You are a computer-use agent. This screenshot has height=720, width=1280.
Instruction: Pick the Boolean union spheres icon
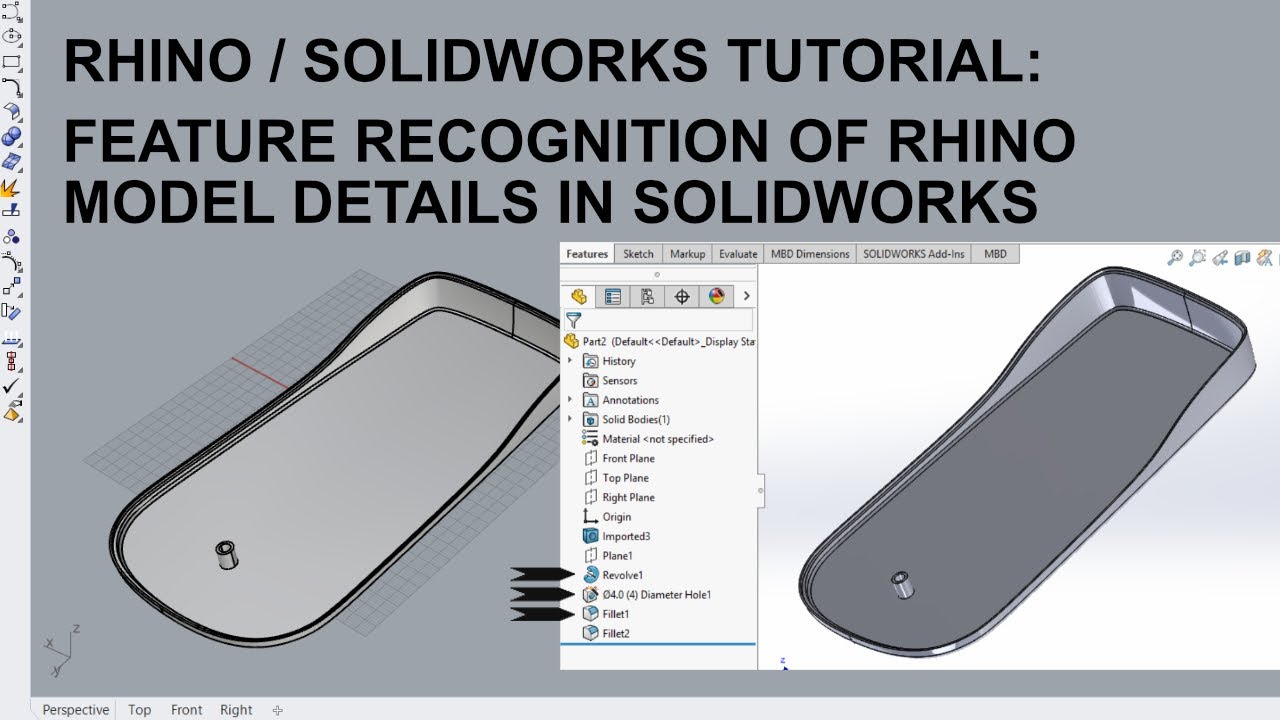click(12, 136)
